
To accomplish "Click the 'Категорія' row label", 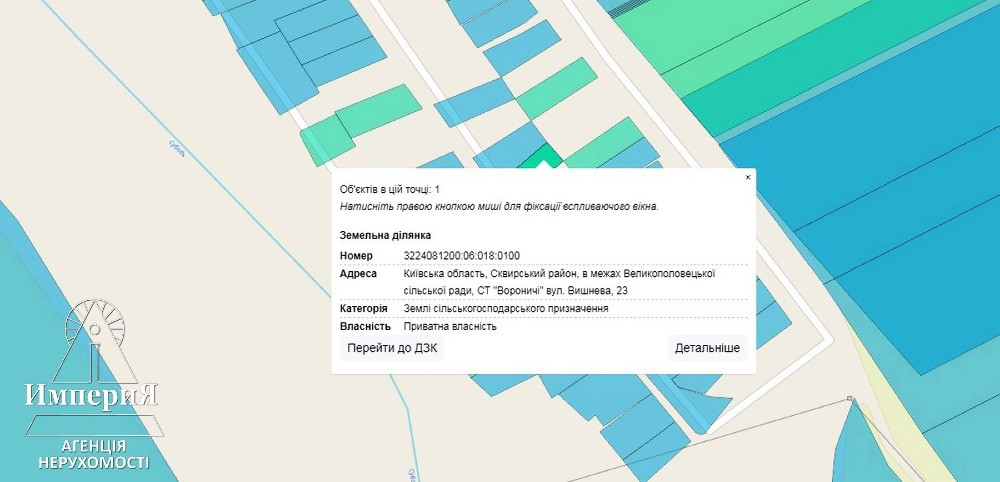I will (364, 309).
